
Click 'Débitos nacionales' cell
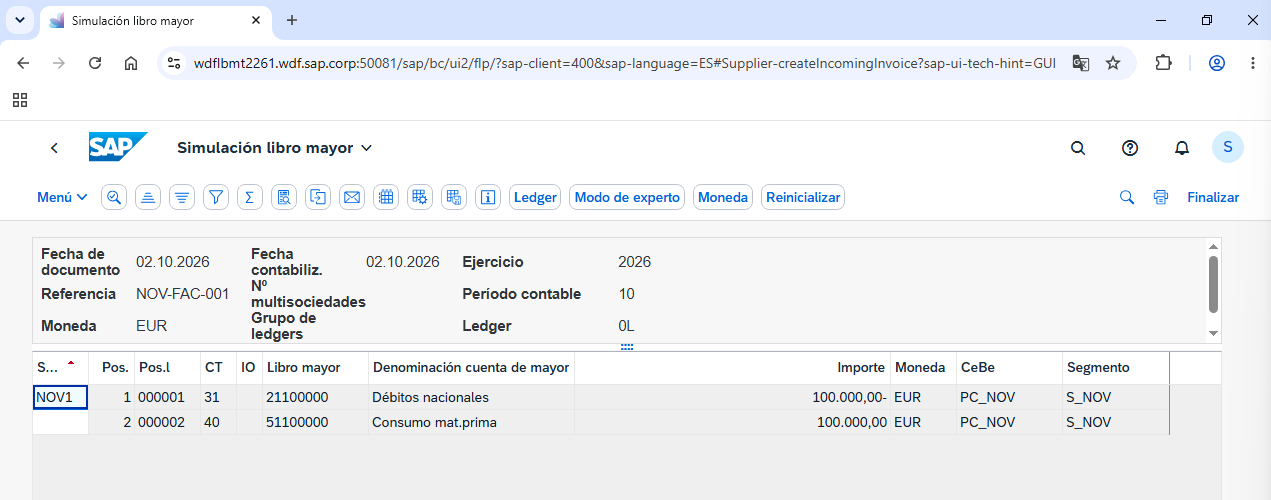pyautogui.click(x=471, y=397)
